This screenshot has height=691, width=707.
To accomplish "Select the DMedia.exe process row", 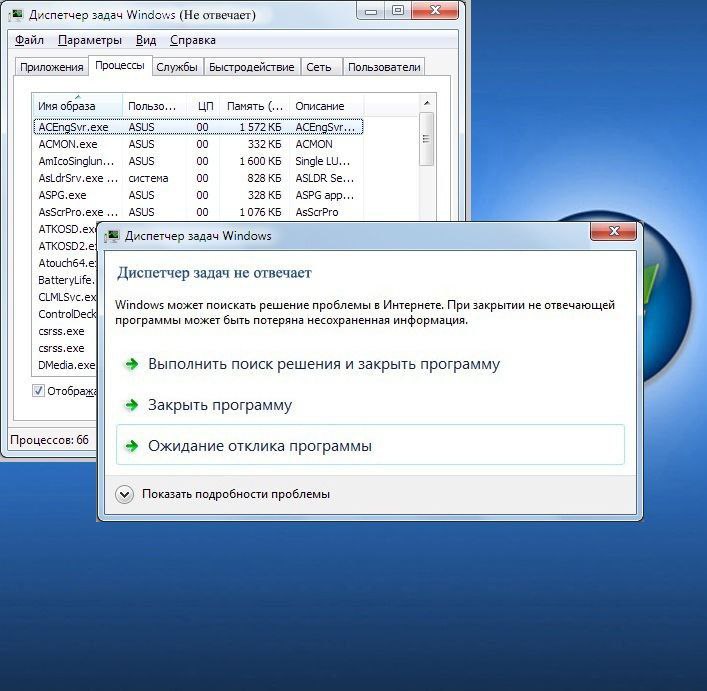I will [65, 365].
